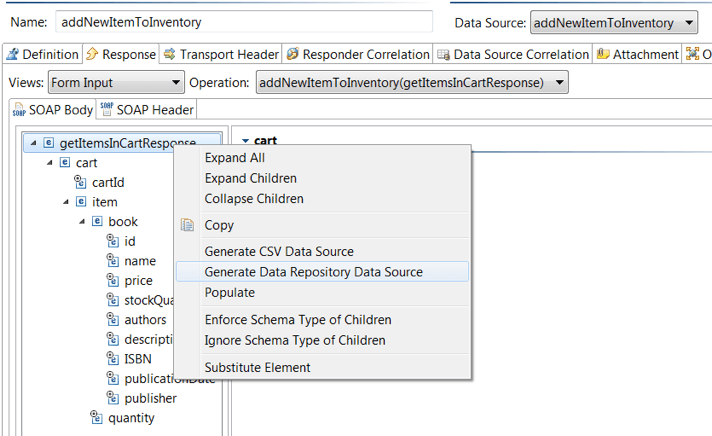Screen dimensions: 712x436
Task: Click the price element icon
Action: [112, 280]
